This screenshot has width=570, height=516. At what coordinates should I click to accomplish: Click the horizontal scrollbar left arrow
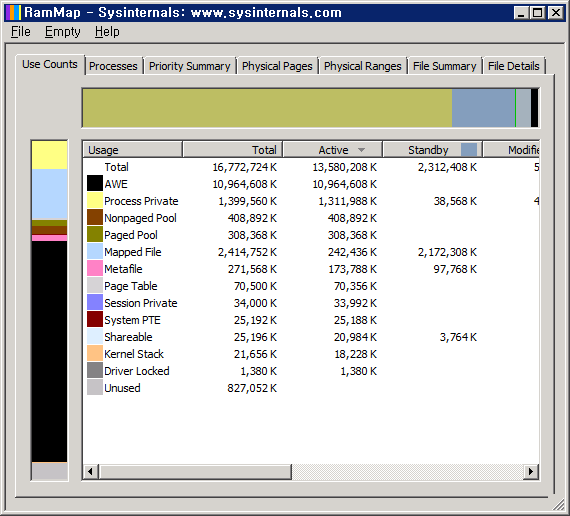[x=90, y=472]
